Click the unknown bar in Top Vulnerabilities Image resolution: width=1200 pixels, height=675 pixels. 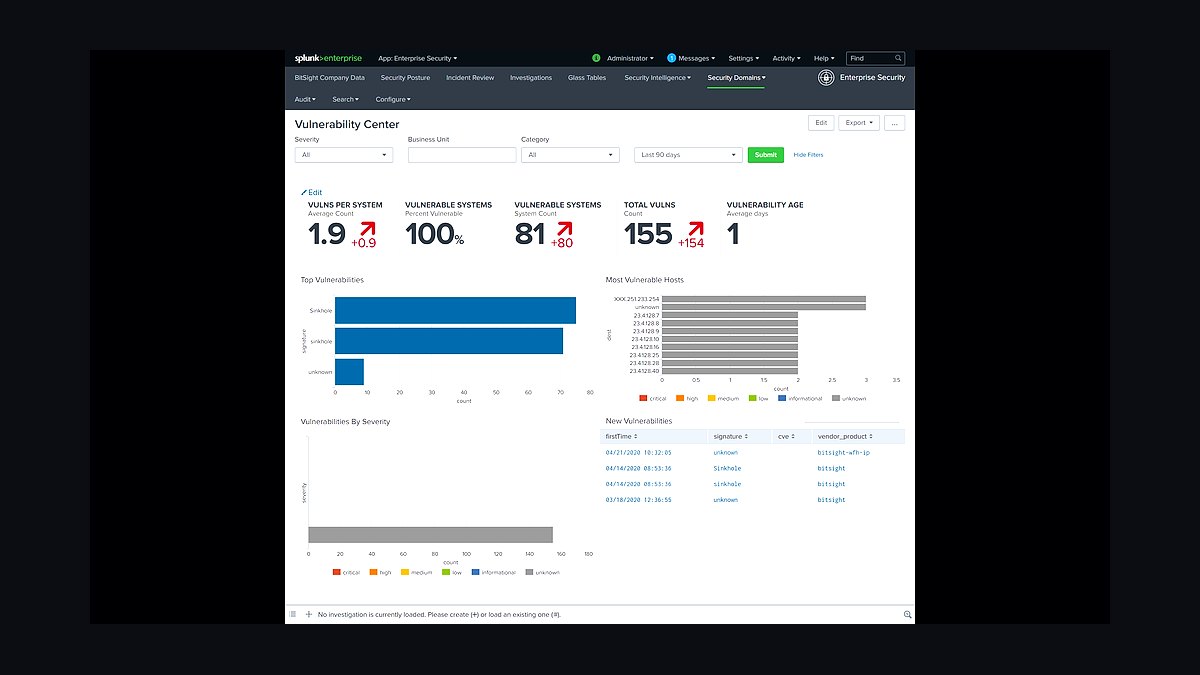point(349,372)
